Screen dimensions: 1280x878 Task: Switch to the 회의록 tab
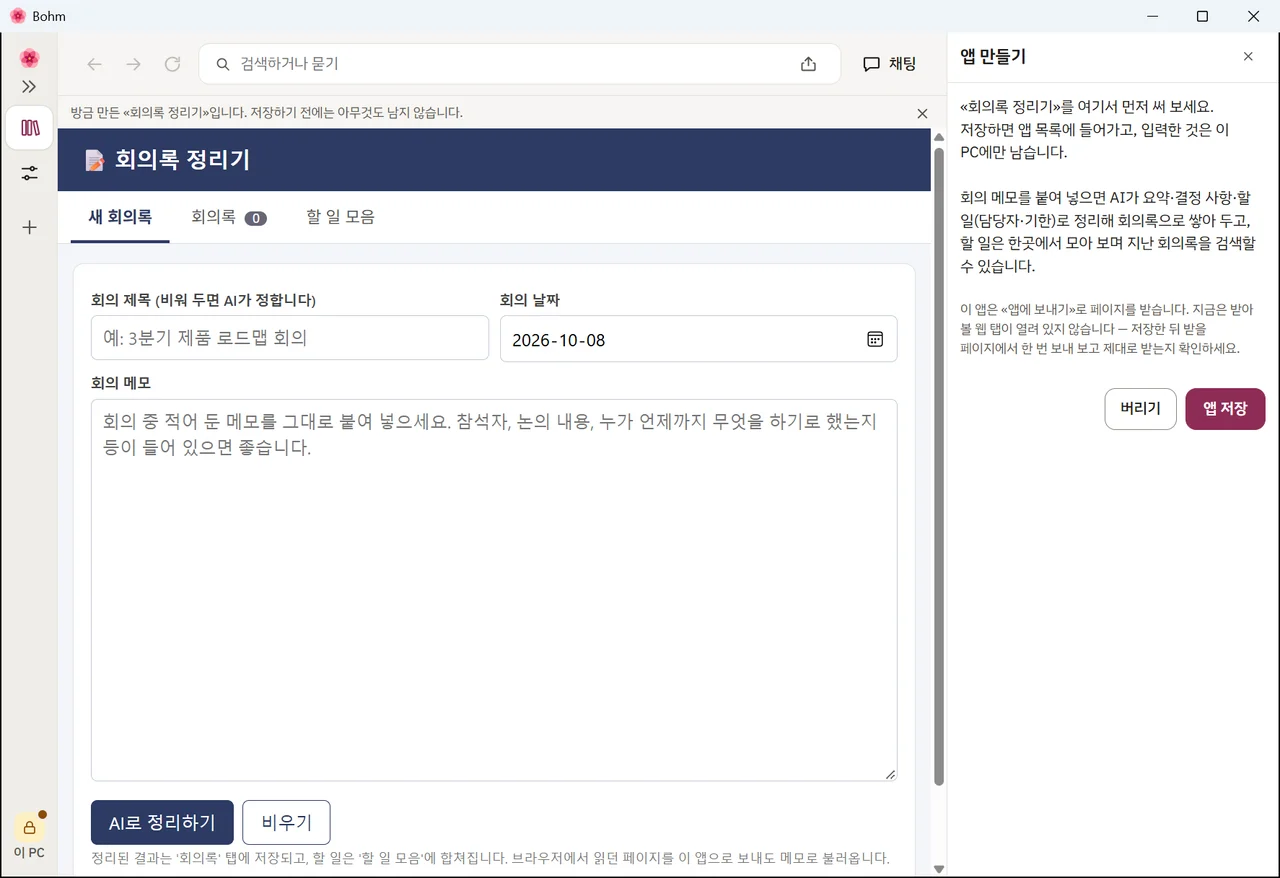tap(229, 217)
